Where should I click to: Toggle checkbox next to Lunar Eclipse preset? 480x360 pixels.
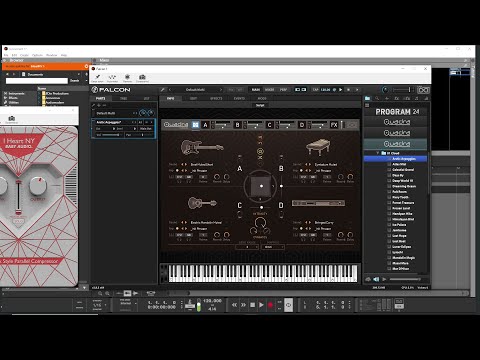(x=389, y=247)
